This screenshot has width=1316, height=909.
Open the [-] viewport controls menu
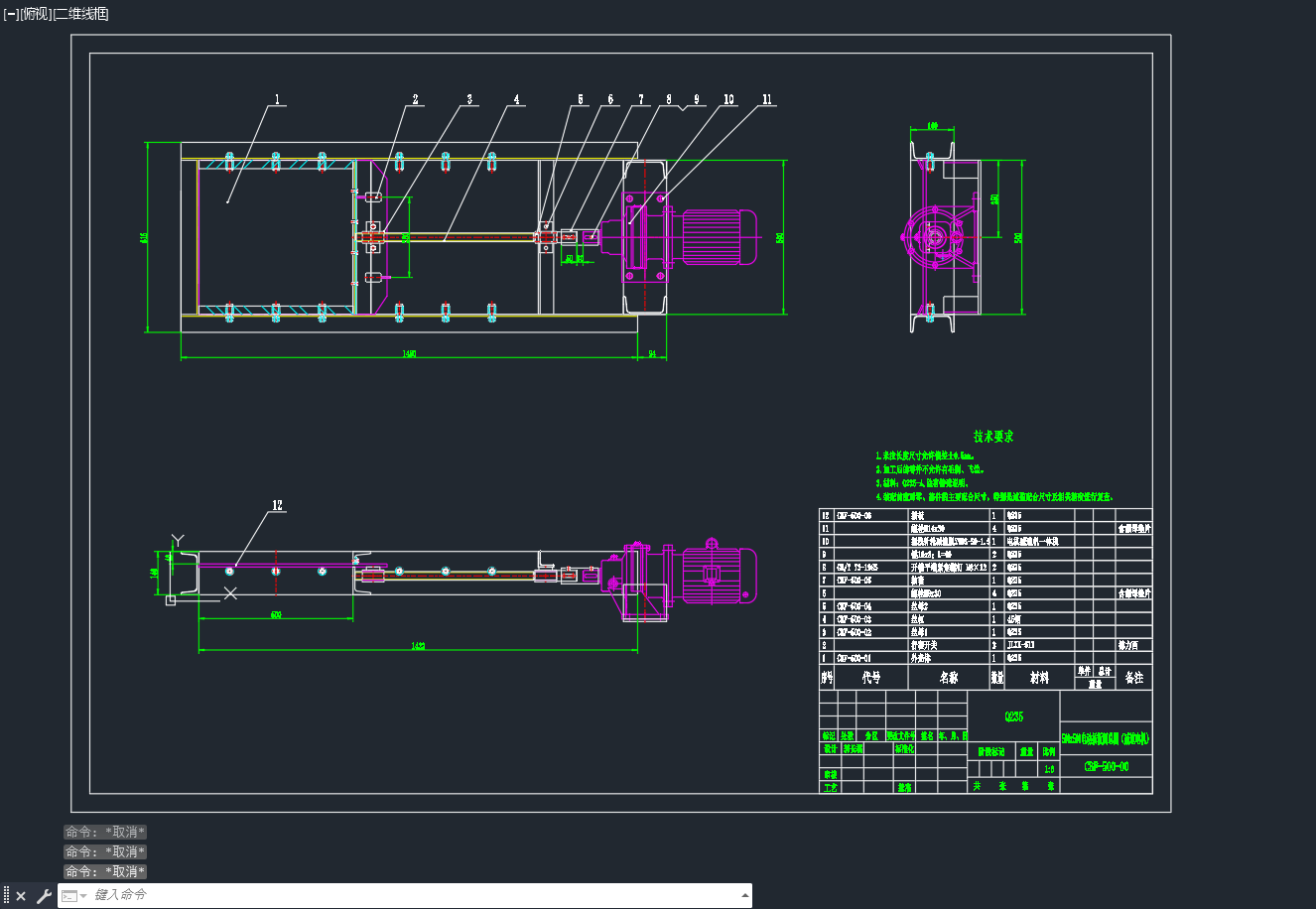coord(11,14)
